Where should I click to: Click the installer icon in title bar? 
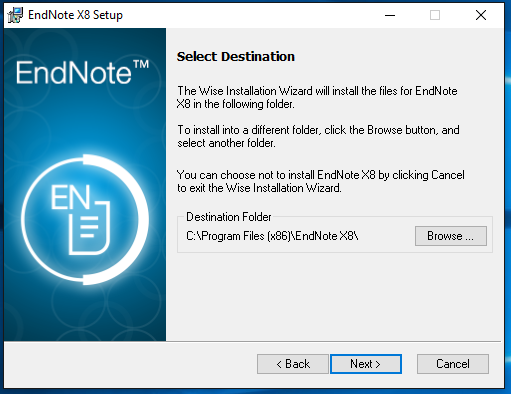pyautogui.click(x=15, y=15)
